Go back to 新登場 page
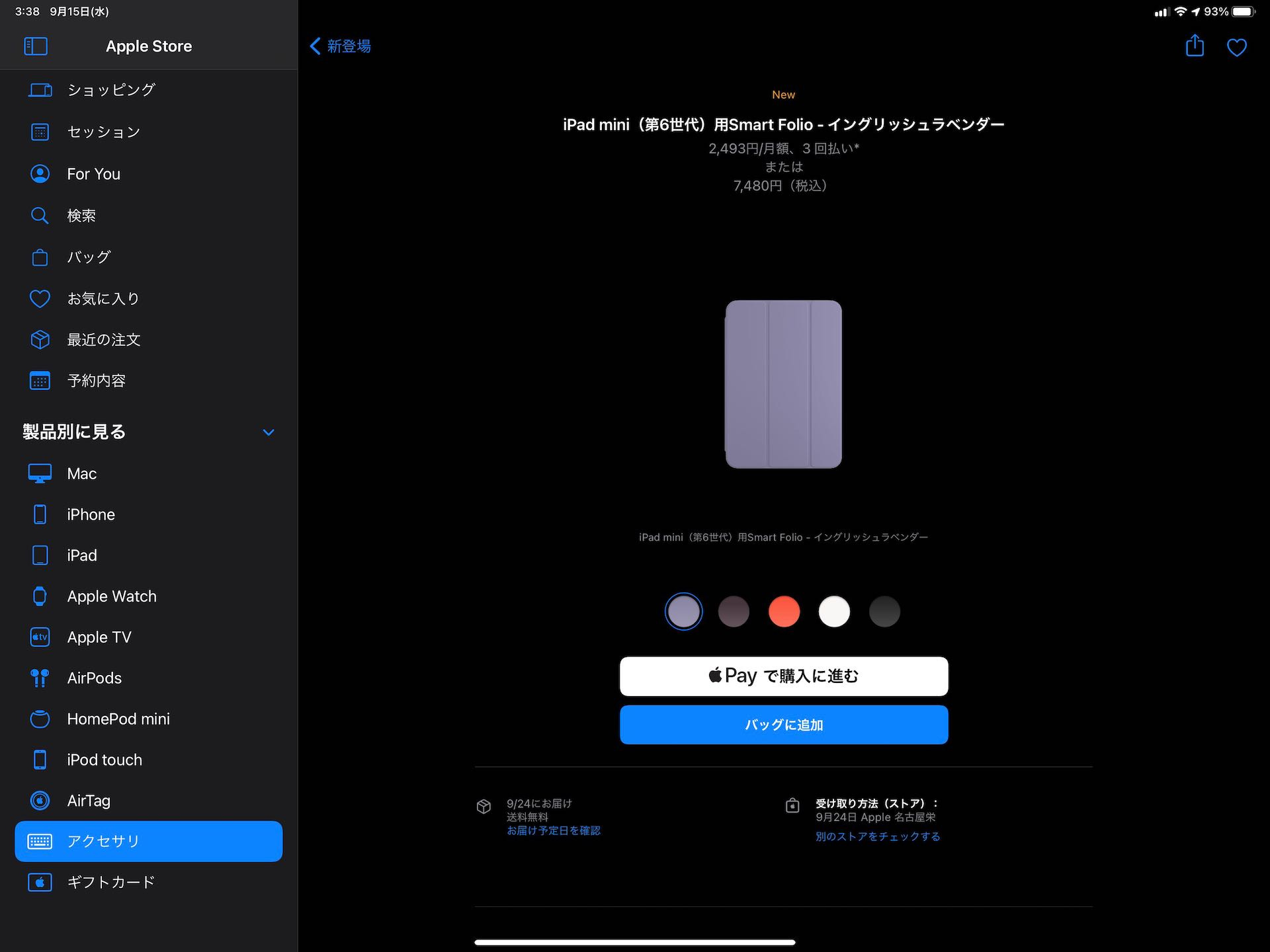The width and height of the screenshot is (1270, 952). [340, 46]
